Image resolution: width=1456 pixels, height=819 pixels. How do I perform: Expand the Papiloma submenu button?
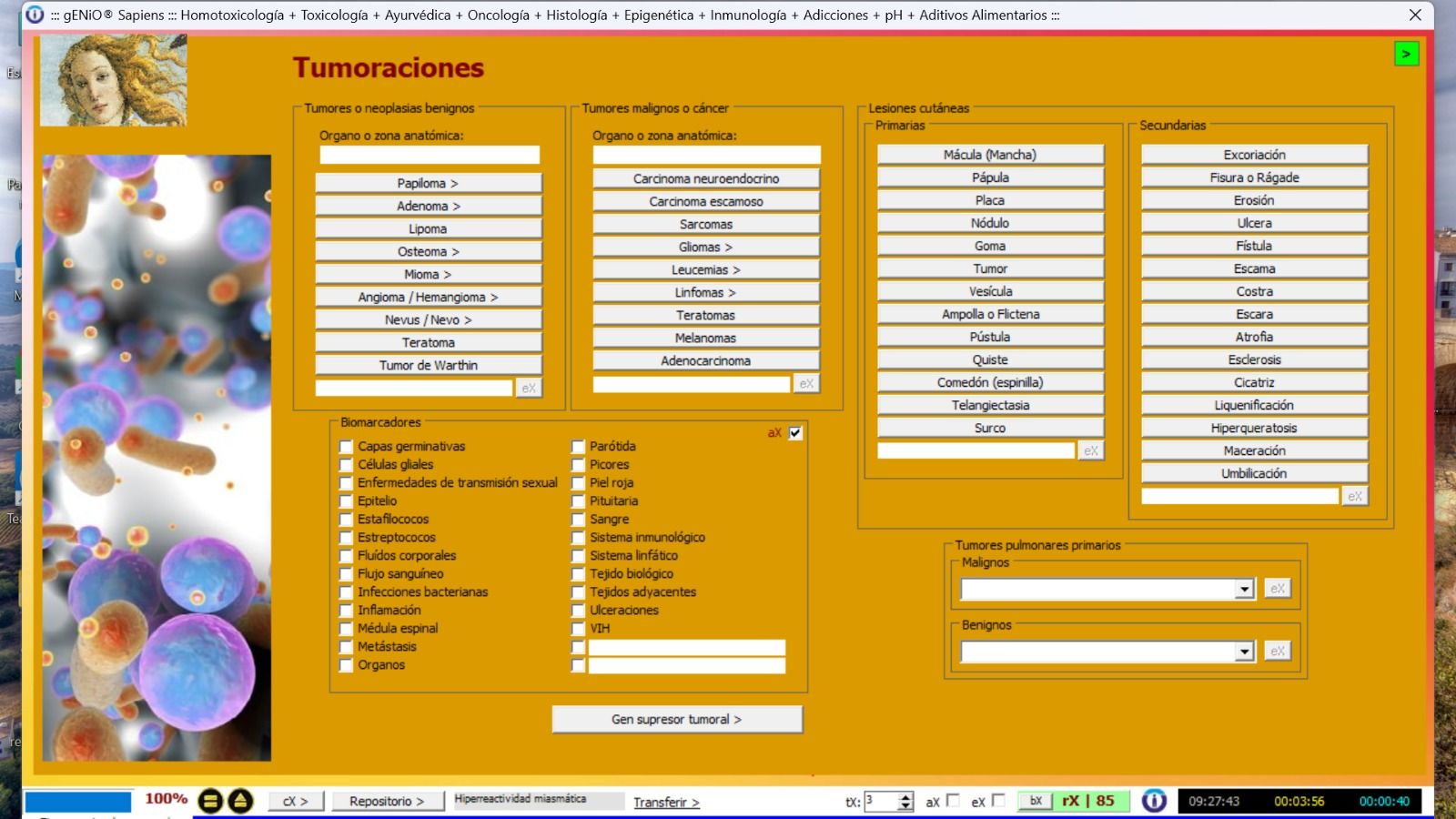coord(428,183)
